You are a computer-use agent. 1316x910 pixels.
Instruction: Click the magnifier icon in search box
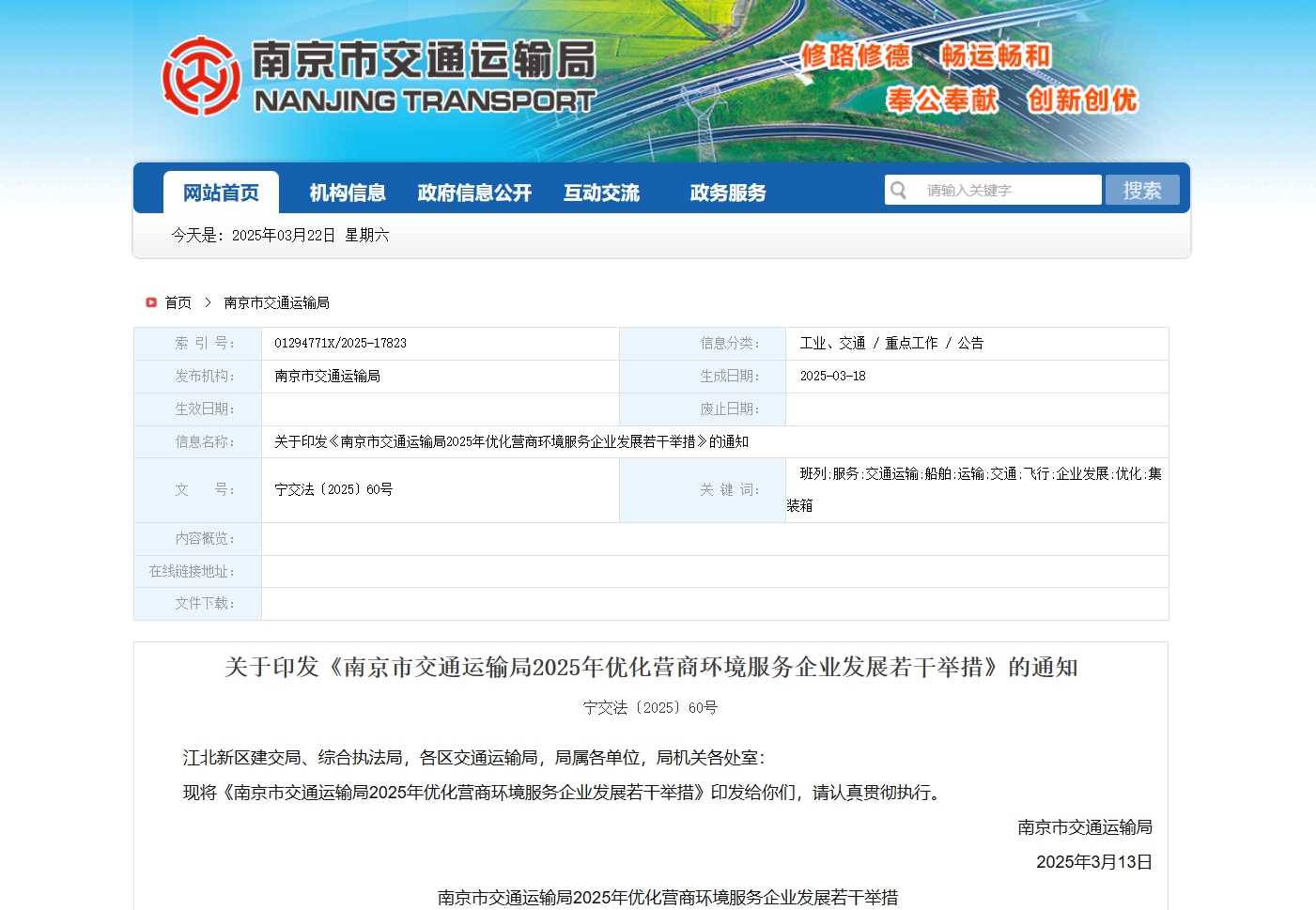click(899, 191)
